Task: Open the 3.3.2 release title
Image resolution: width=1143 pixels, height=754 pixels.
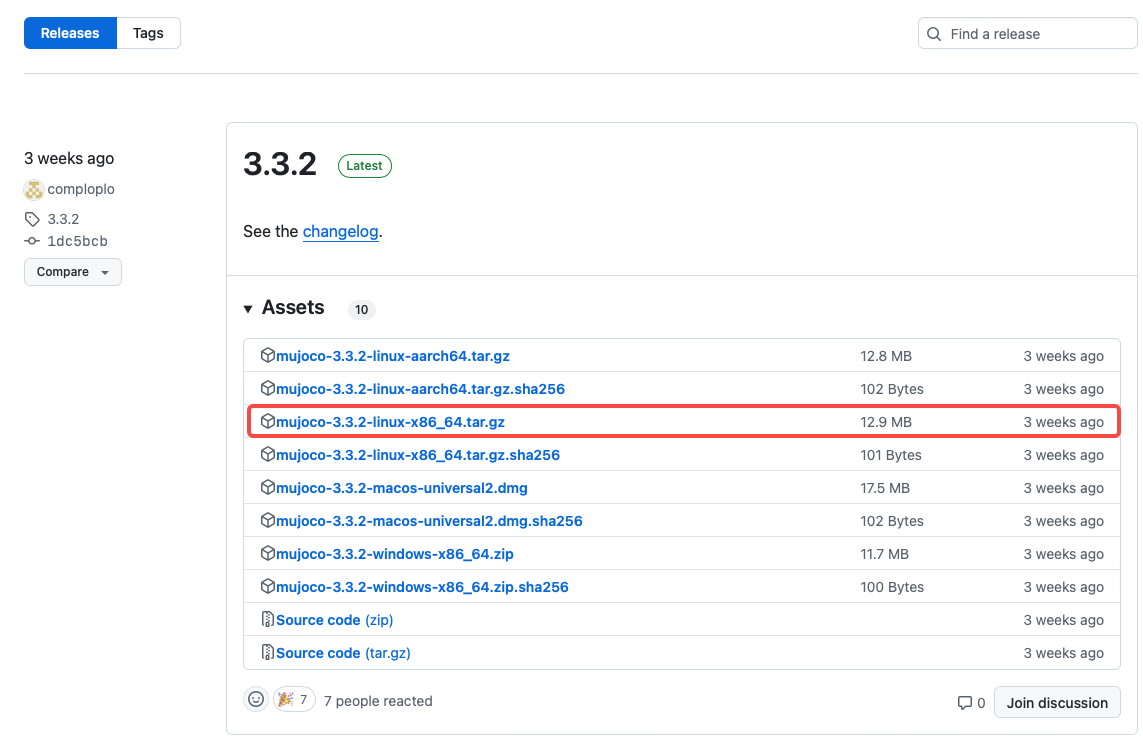Action: click(x=280, y=164)
